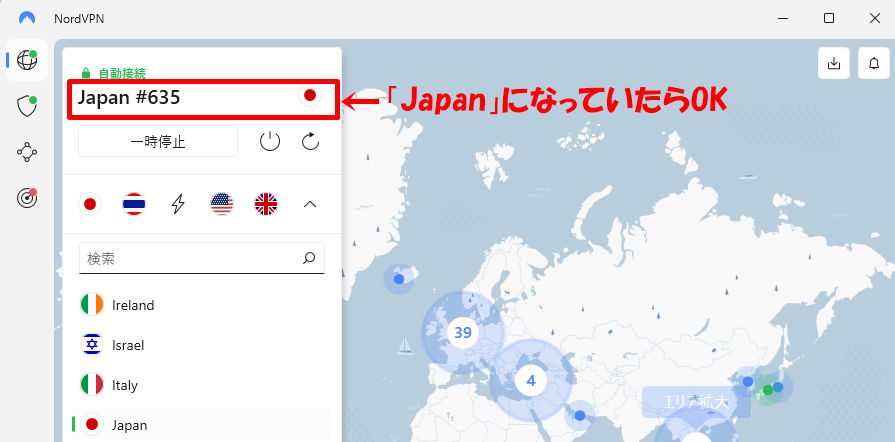Screen dimensions: 895x442
Task: Maximize the NordVPN window
Action: pos(829,18)
